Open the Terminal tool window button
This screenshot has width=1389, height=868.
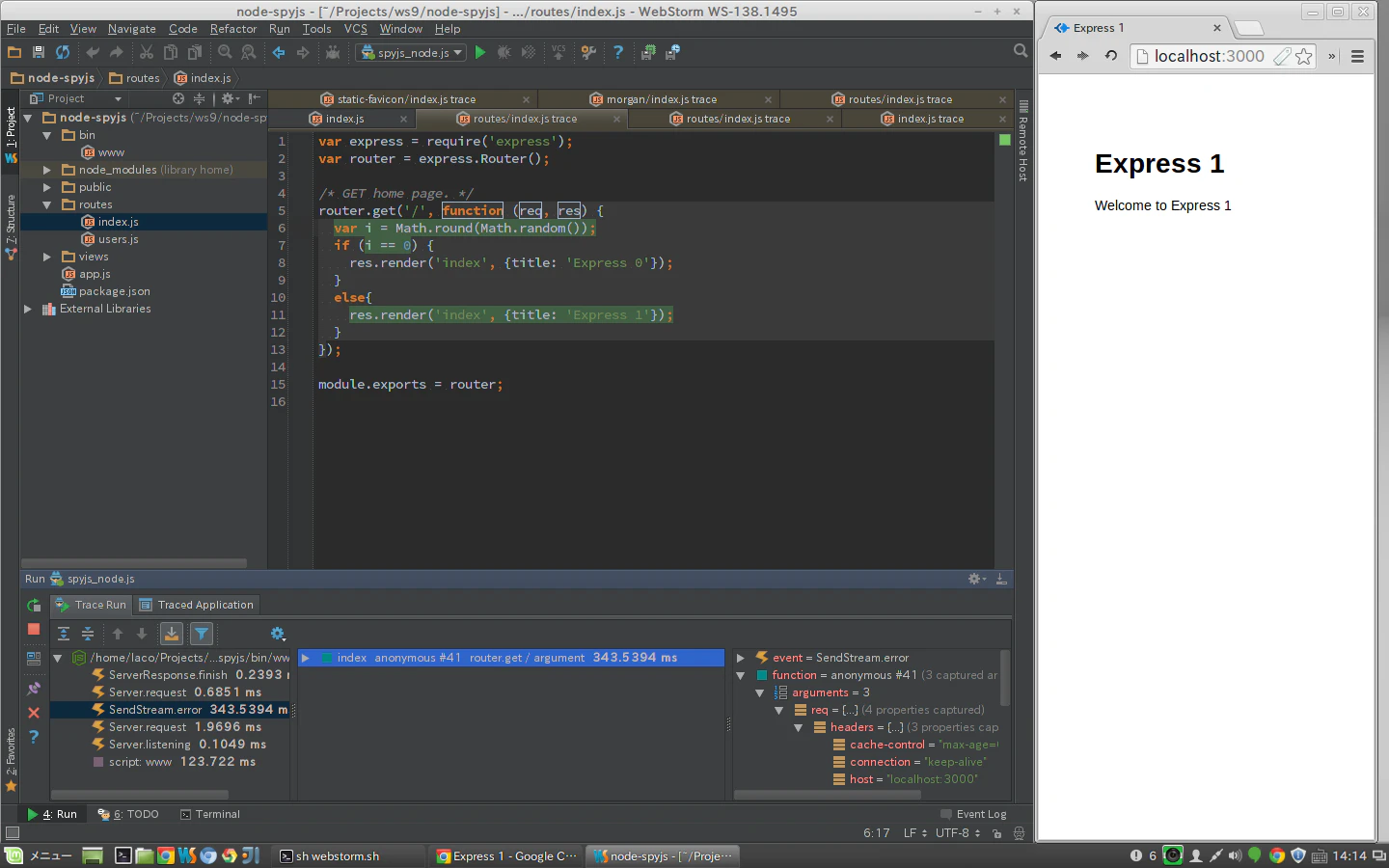210,814
